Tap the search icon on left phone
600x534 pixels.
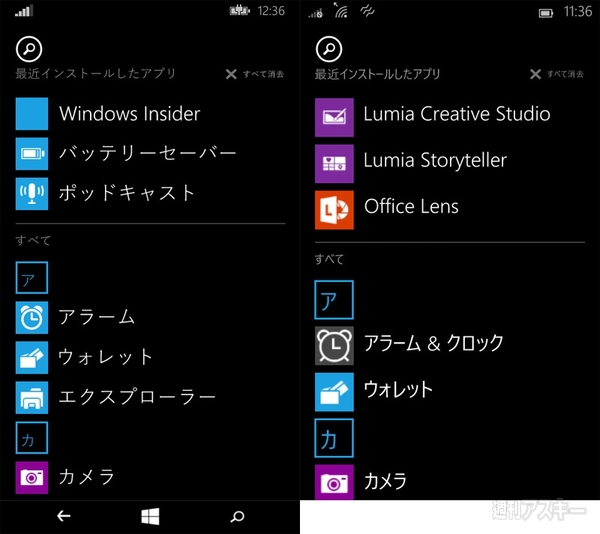29,49
